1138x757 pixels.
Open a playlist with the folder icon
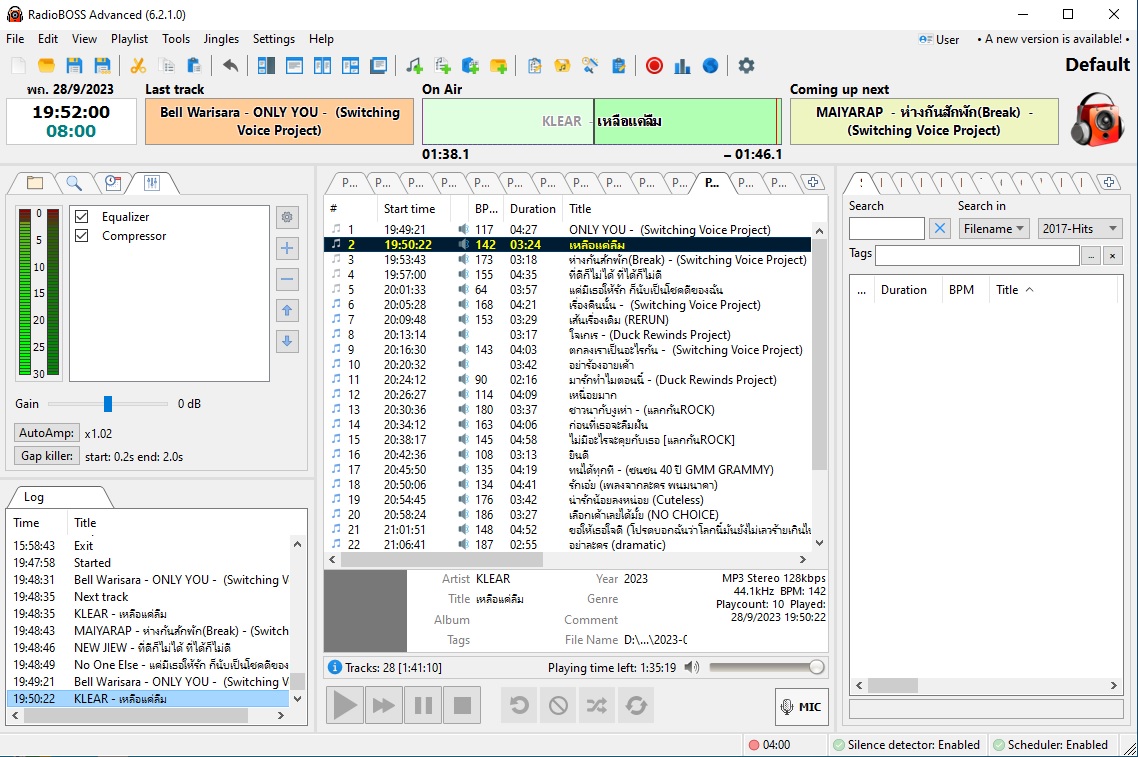click(46, 66)
